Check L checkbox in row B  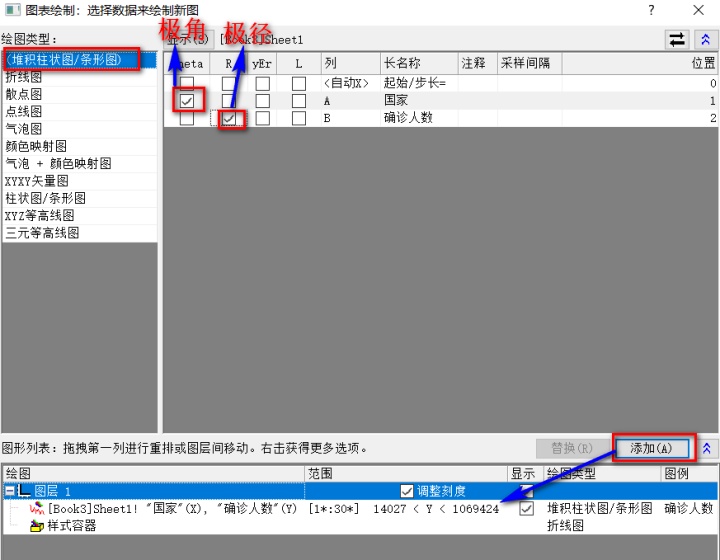[299, 118]
